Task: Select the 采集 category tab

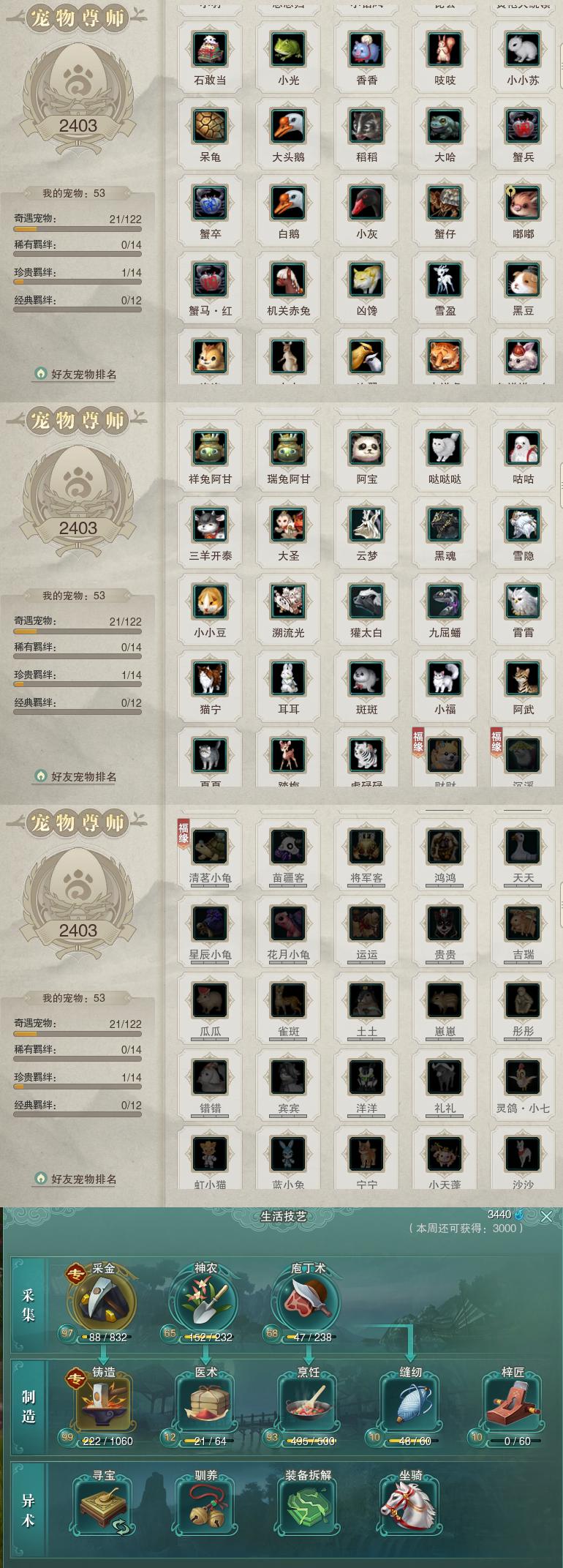Action: (x=29, y=1306)
